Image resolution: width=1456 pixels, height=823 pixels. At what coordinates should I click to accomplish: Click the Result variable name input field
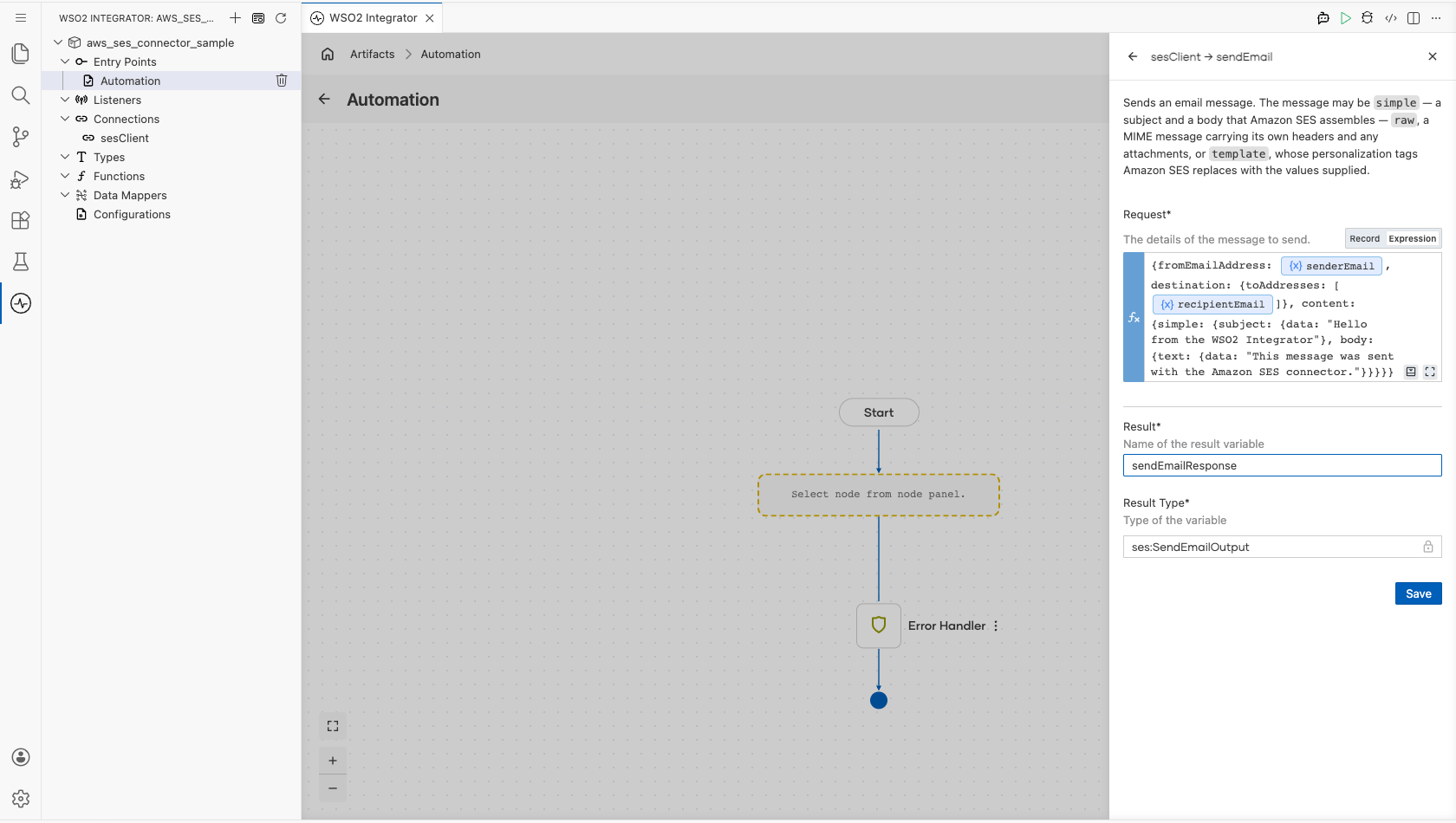(1282, 465)
